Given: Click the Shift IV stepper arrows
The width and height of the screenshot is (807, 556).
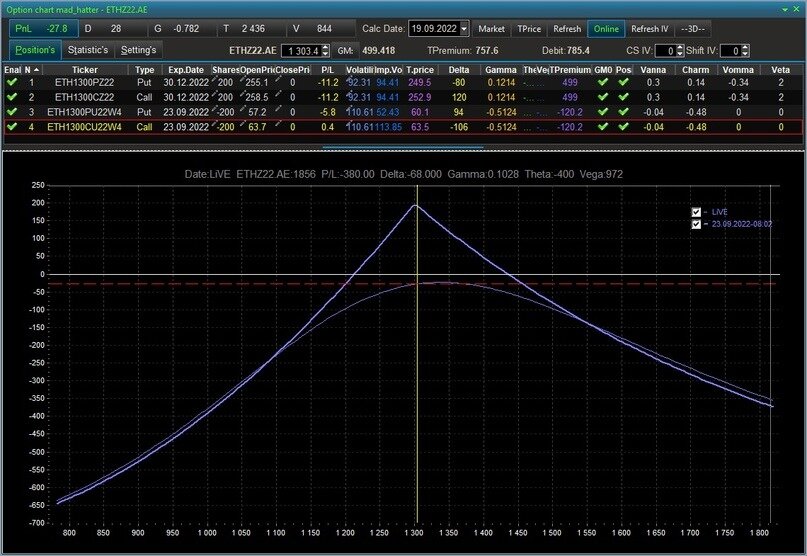Looking at the screenshot, I should coord(745,50).
